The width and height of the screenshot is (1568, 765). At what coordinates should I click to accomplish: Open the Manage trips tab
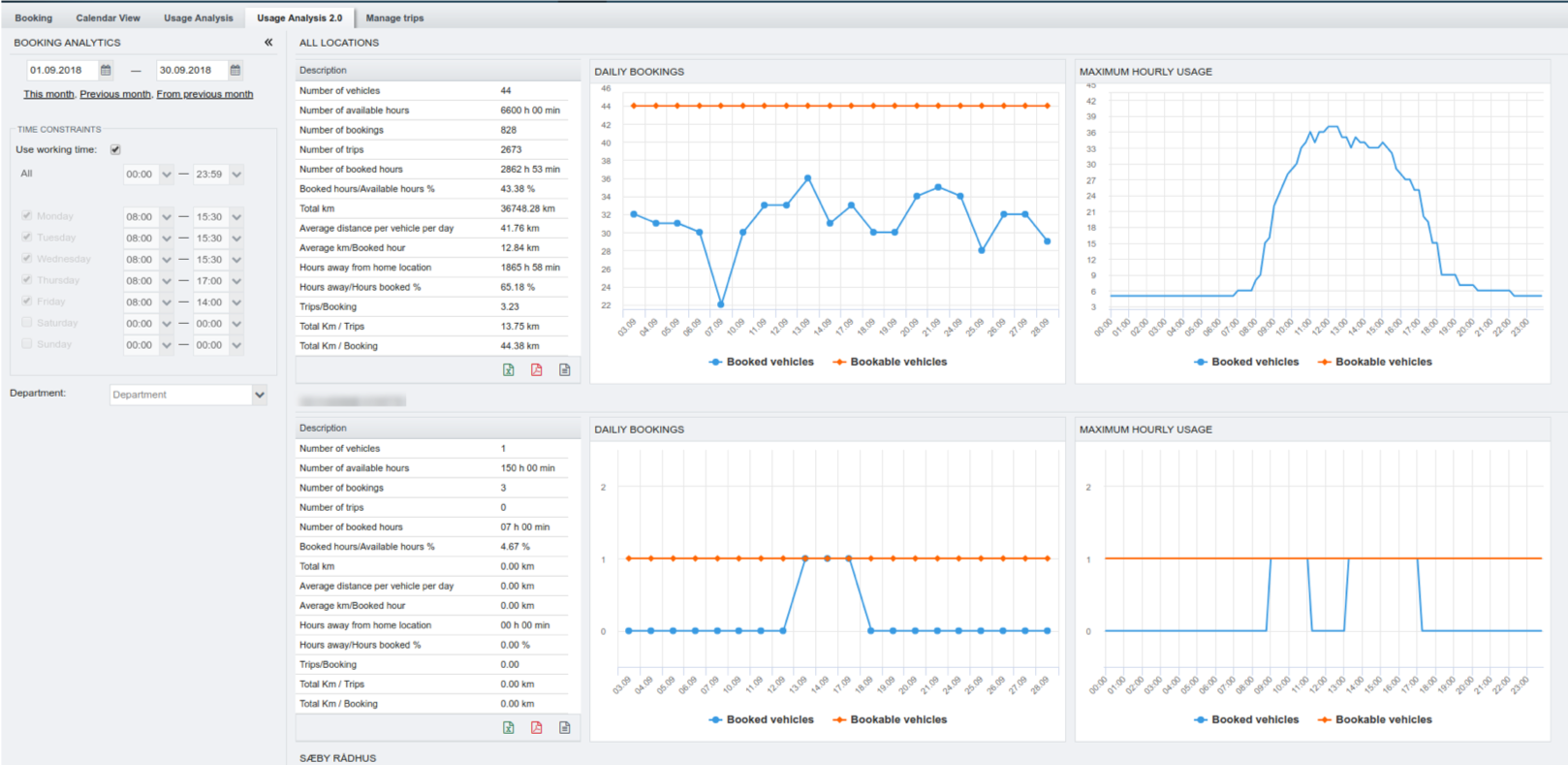click(x=394, y=18)
